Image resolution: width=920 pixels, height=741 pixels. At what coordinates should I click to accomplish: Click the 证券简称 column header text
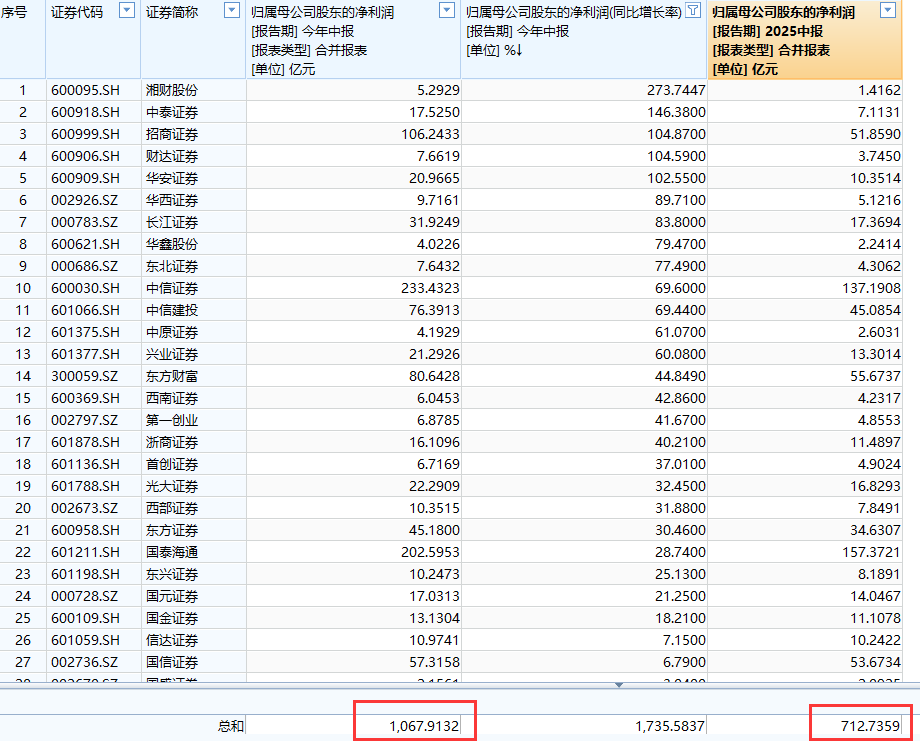[x=172, y=12]
